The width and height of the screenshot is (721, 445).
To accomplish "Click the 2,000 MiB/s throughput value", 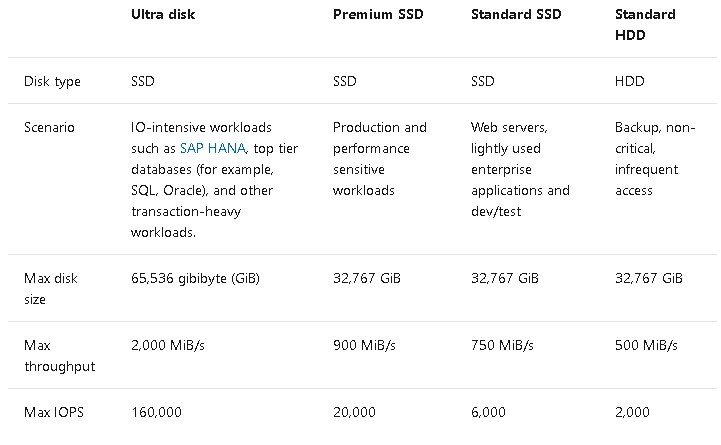I will [168, 345].
